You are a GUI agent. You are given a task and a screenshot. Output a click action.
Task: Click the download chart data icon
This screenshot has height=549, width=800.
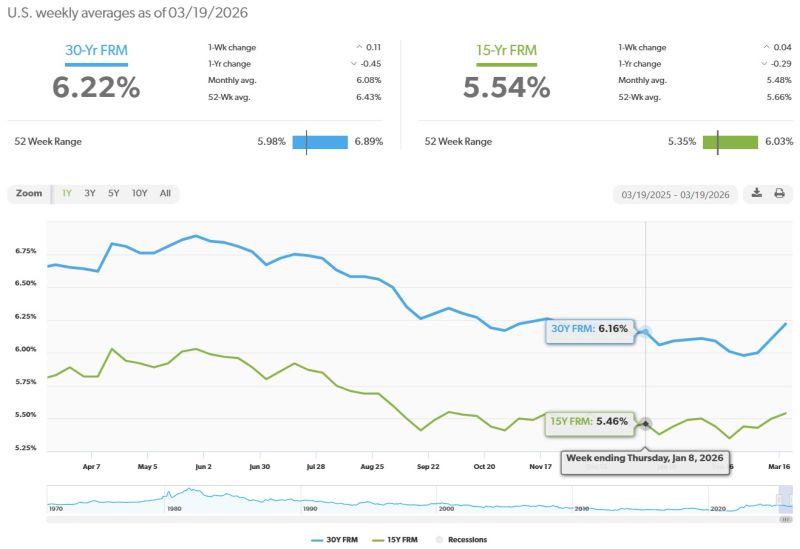757,194
